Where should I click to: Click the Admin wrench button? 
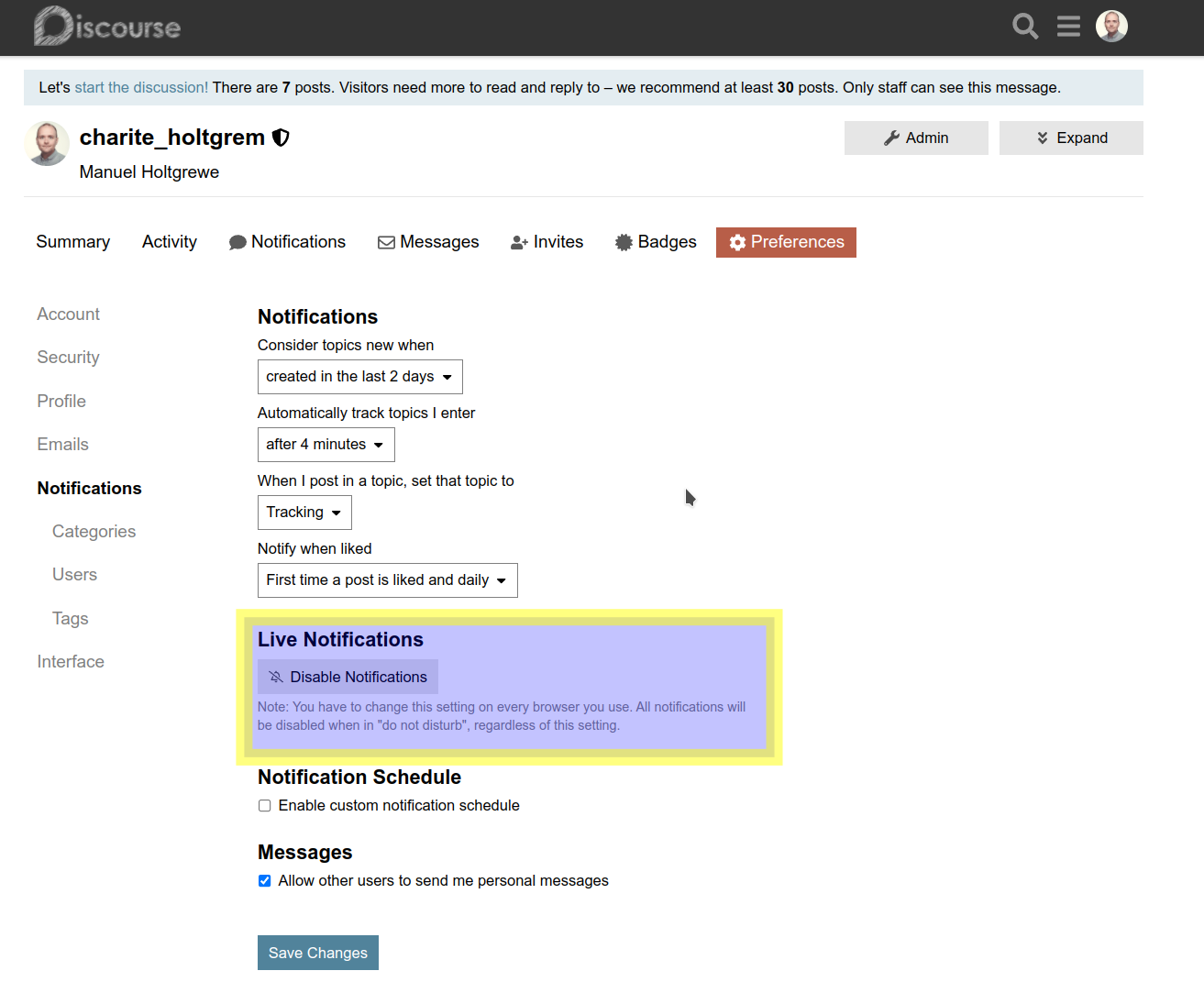(916, 138)
